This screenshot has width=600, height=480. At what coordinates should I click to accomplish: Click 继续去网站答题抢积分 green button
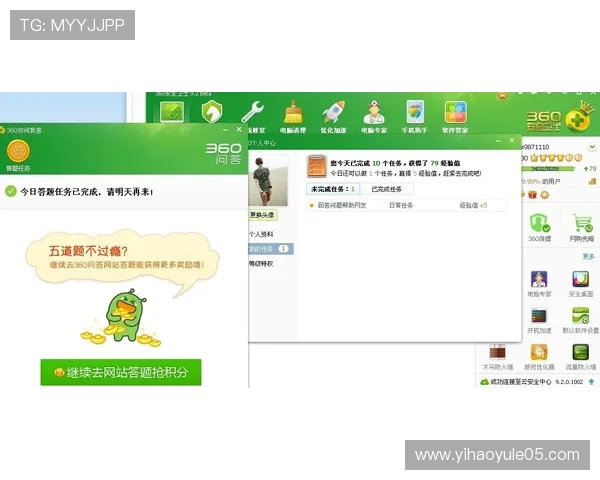121,372
